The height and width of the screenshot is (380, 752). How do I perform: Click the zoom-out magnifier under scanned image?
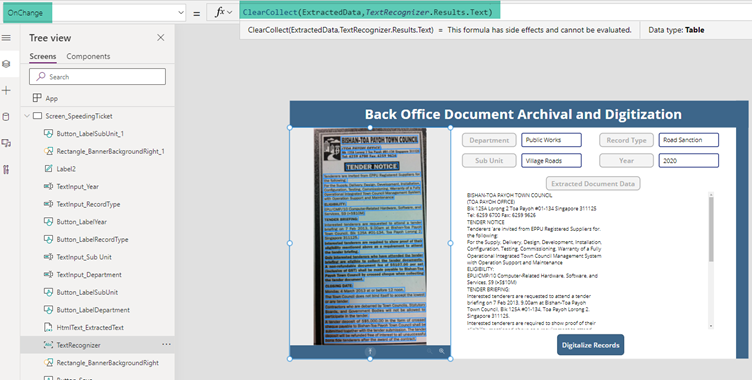click(429, 351)
